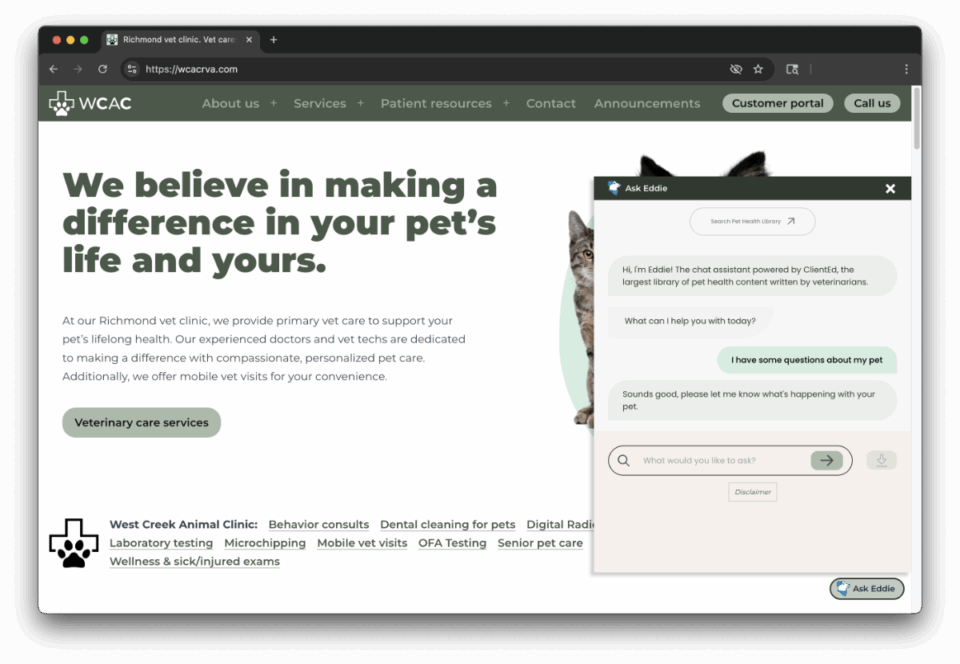Expand the Services submenu plus
Screen dimensions: 960x664
361,103
